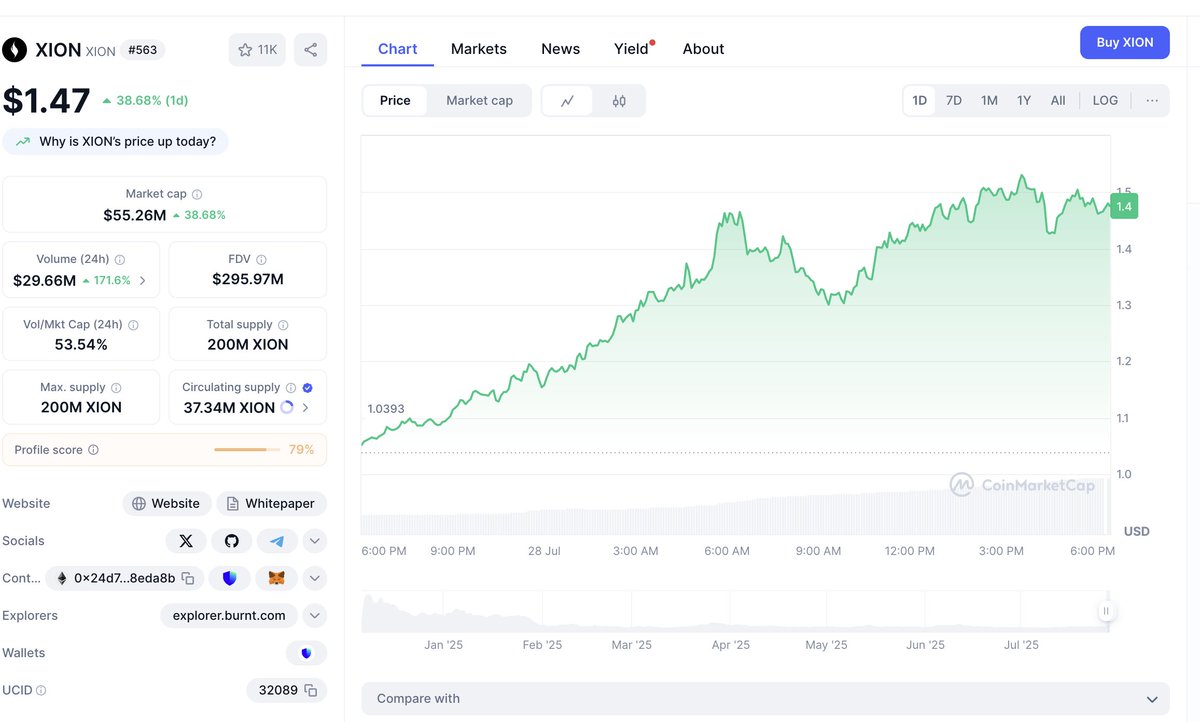
Task: Select Price chart toggle
Action: point(395,100)
